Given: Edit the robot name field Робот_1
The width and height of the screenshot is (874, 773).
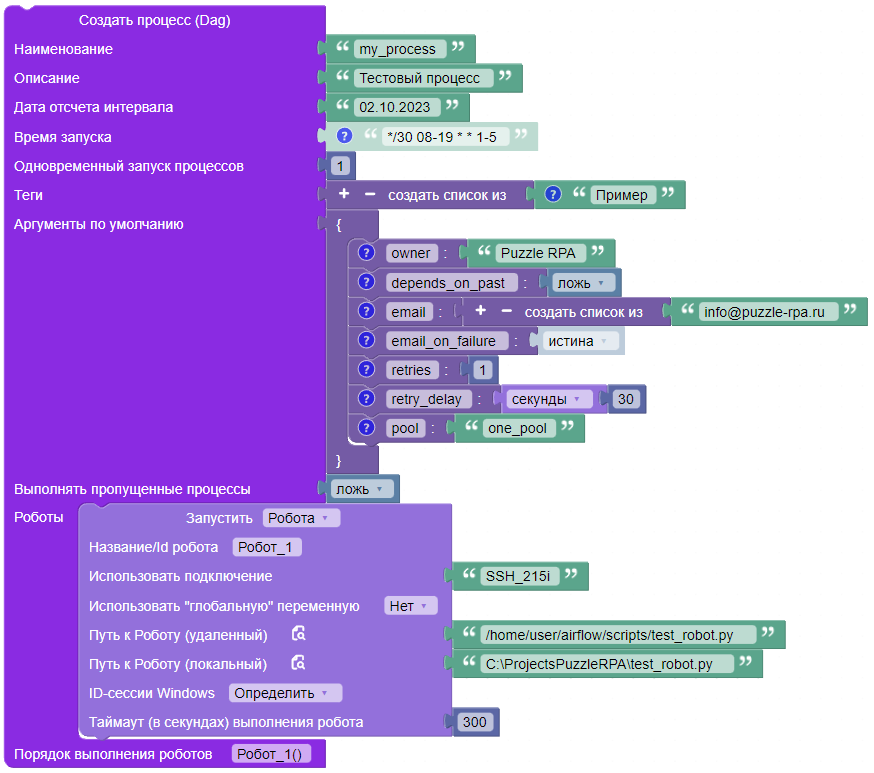Looking at the screenshot, I should 267,547.
